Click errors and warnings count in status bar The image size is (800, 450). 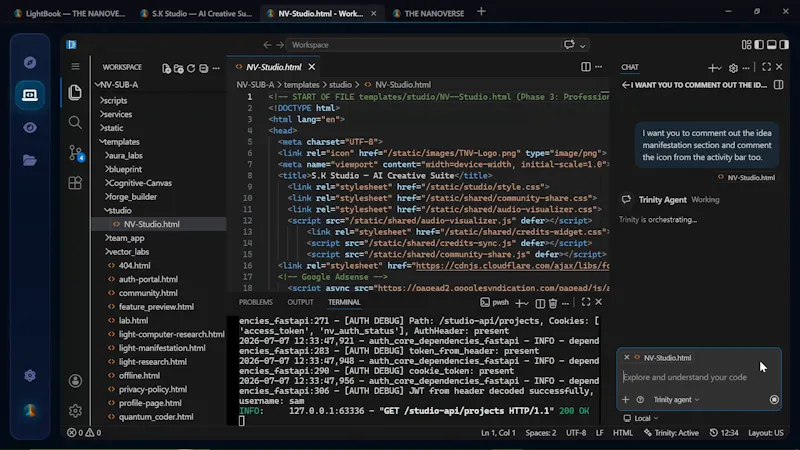84,433
